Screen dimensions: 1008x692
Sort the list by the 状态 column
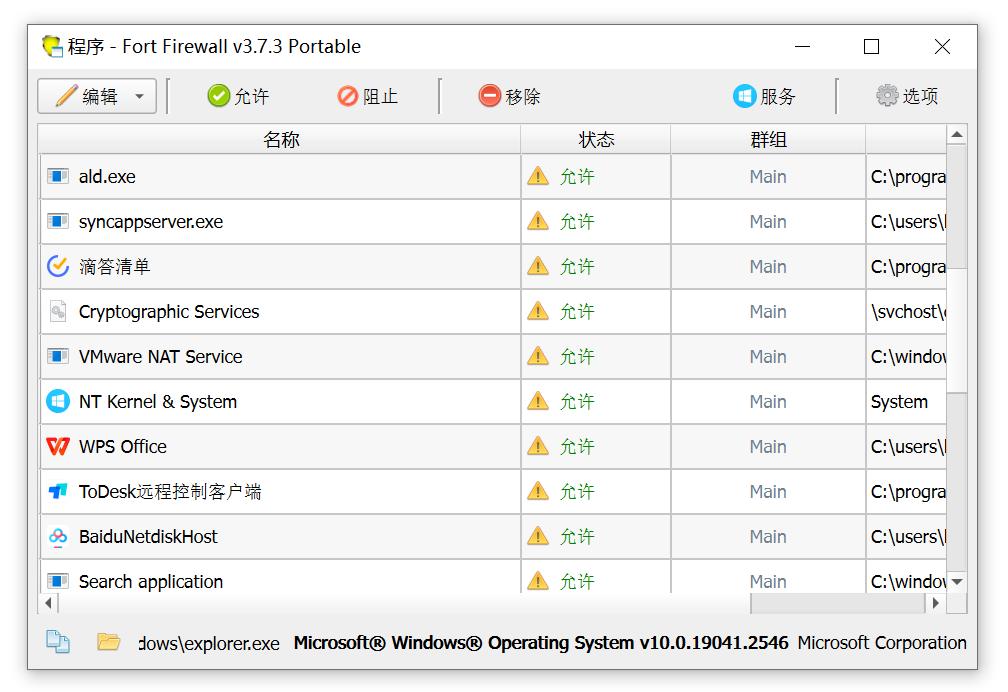pyautogui.click(x=596, y=139)
